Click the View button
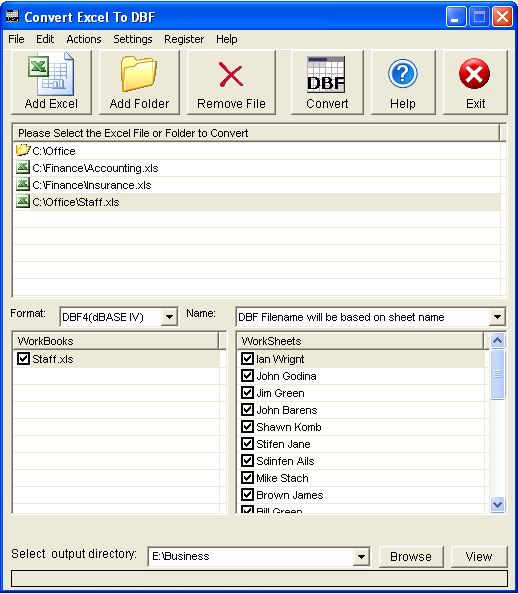The width and height of the screenshot is (518, 594). coord(479,556)
